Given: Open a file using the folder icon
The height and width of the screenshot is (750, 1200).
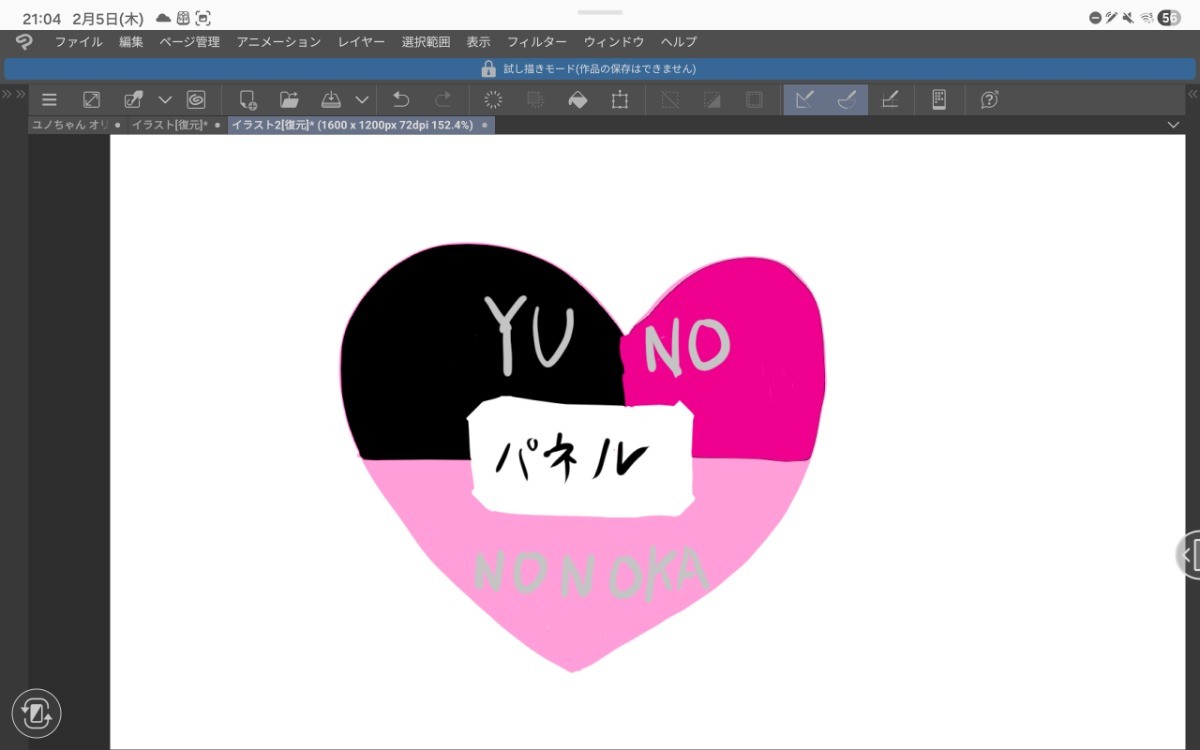Looking at the screenshot, I should point(289,100).
